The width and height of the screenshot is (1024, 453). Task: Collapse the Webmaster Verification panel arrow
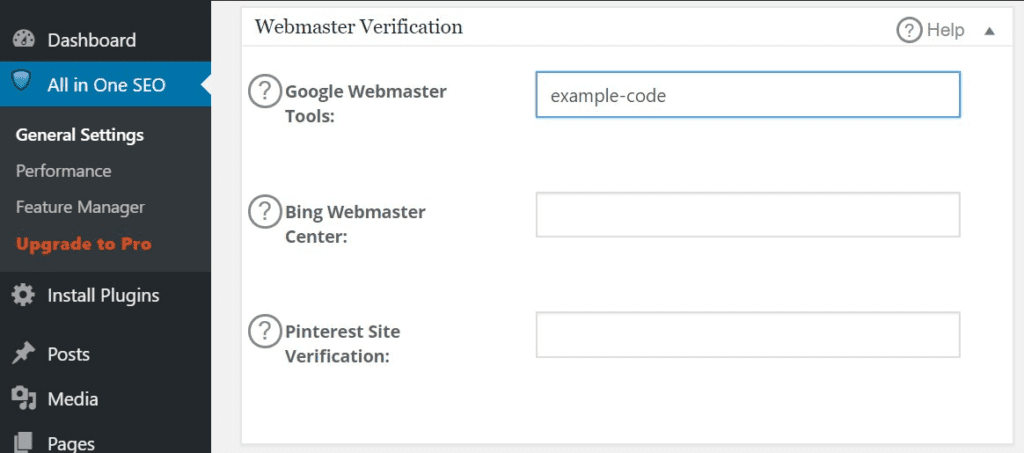[x=989, y=31]
